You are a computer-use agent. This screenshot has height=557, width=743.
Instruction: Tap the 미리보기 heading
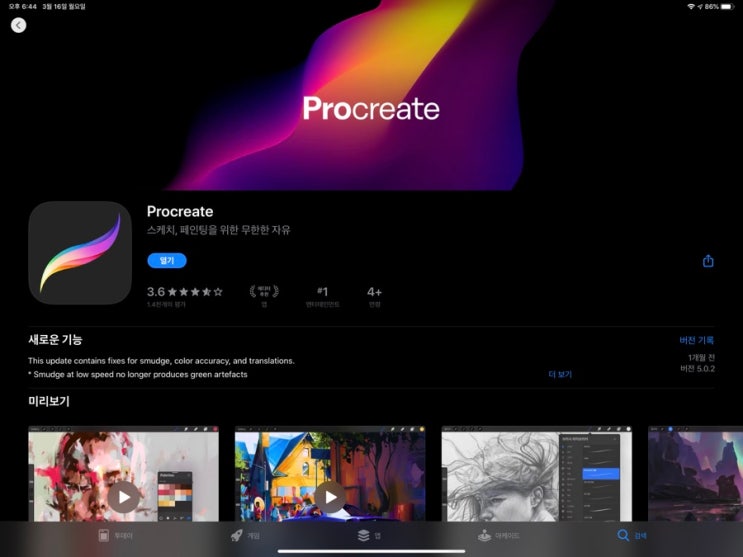tap(49, 401)
